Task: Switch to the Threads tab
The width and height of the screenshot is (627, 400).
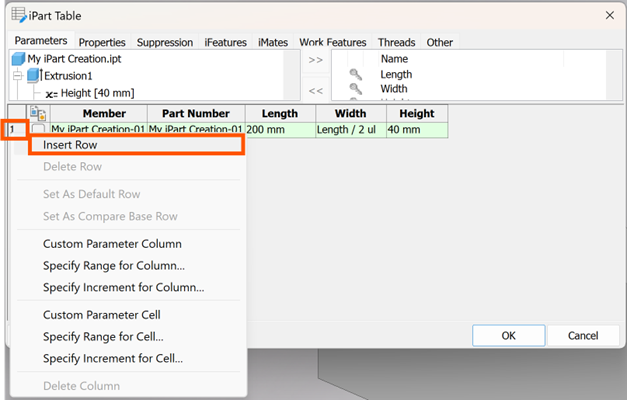Action: coord(396,43)
